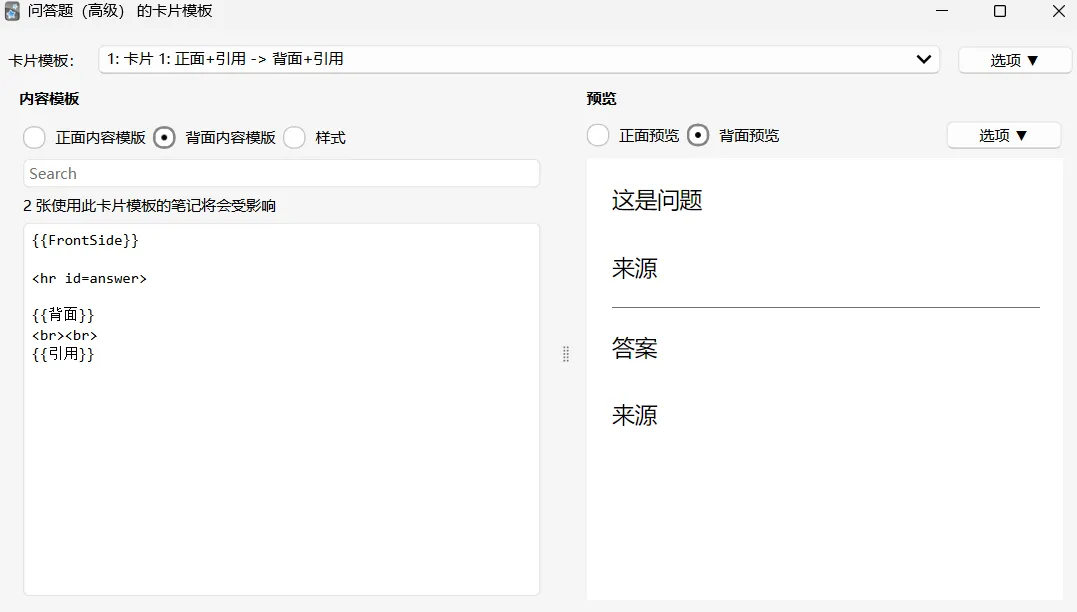Open the 卡片模板 dropdown list
This screenshot has height=612, width=1077.
pos(519,59)
